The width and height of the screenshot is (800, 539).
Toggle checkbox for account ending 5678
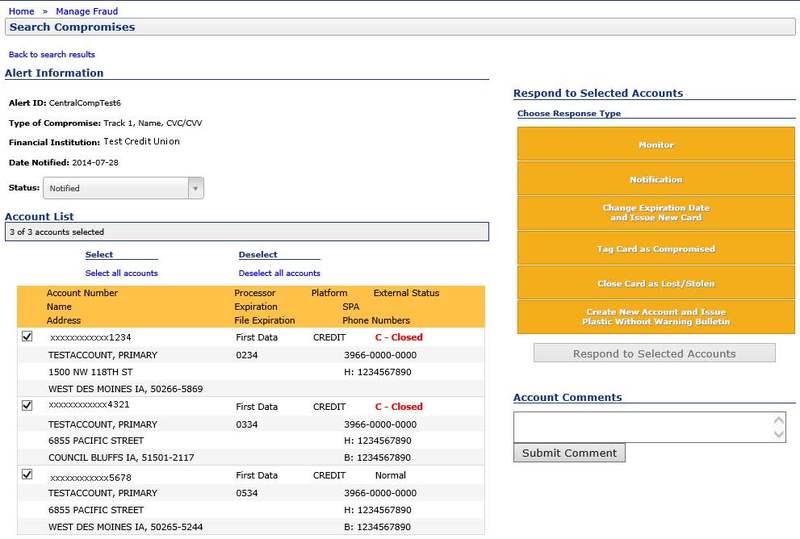tap(27, 475)
